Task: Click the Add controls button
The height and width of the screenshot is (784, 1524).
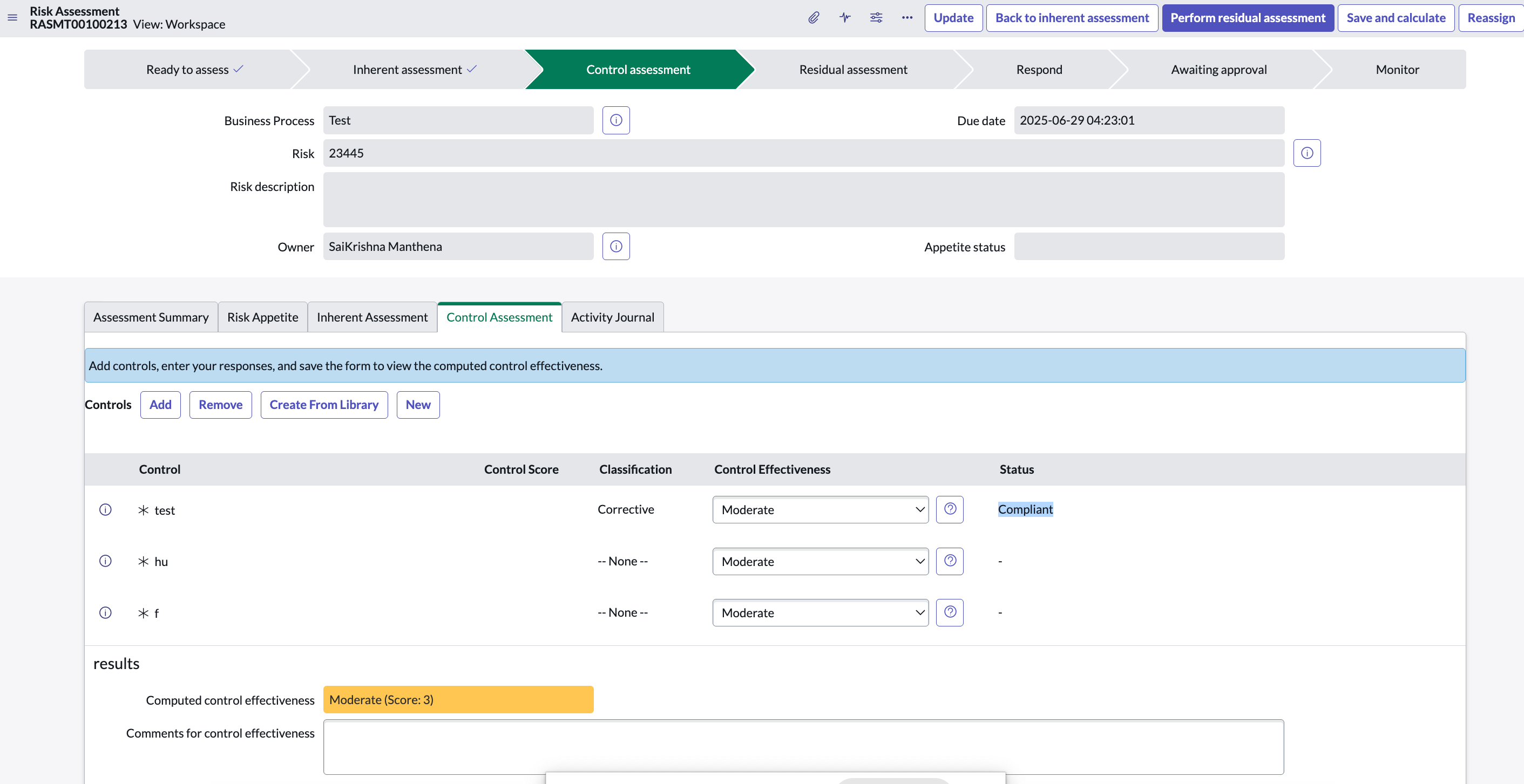Action: pyautogui.click(x=160, y=405)
